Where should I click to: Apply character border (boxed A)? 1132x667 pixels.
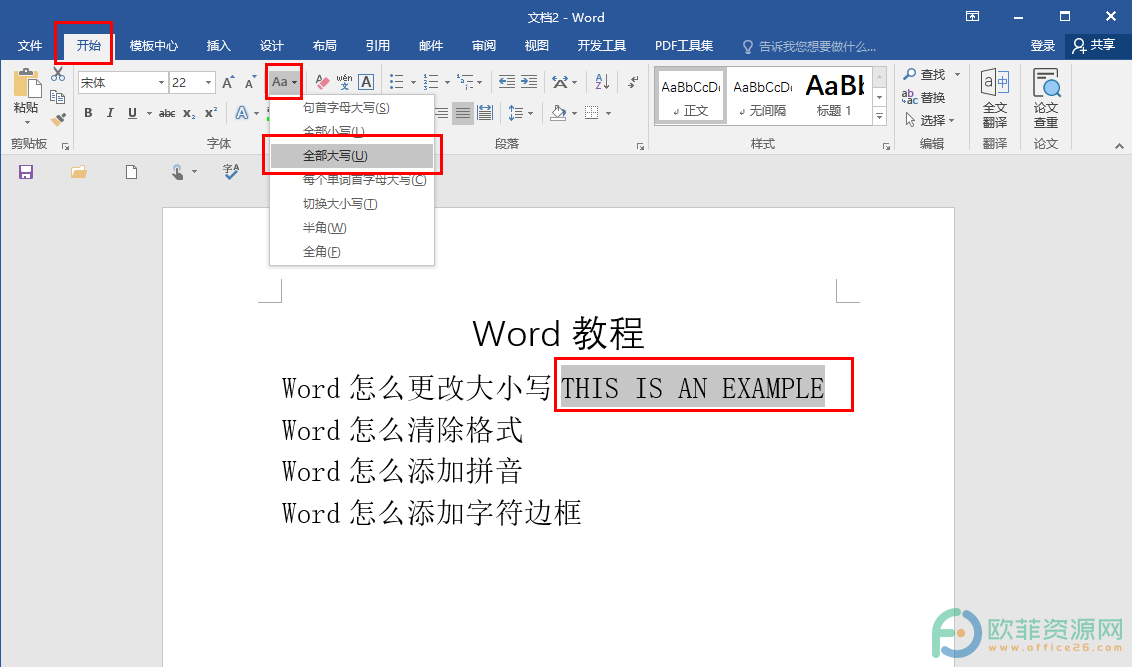pos(366,82)
